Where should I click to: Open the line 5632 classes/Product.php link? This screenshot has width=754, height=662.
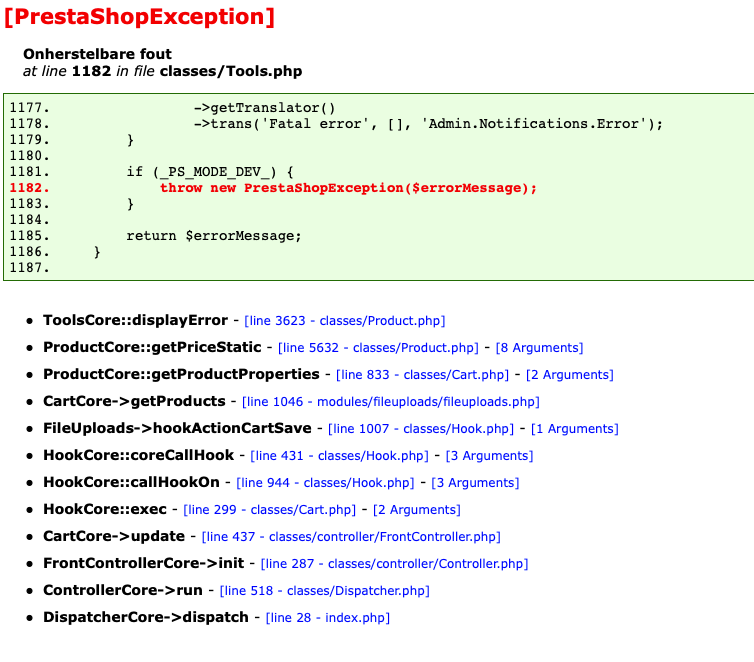click(378, 348)
